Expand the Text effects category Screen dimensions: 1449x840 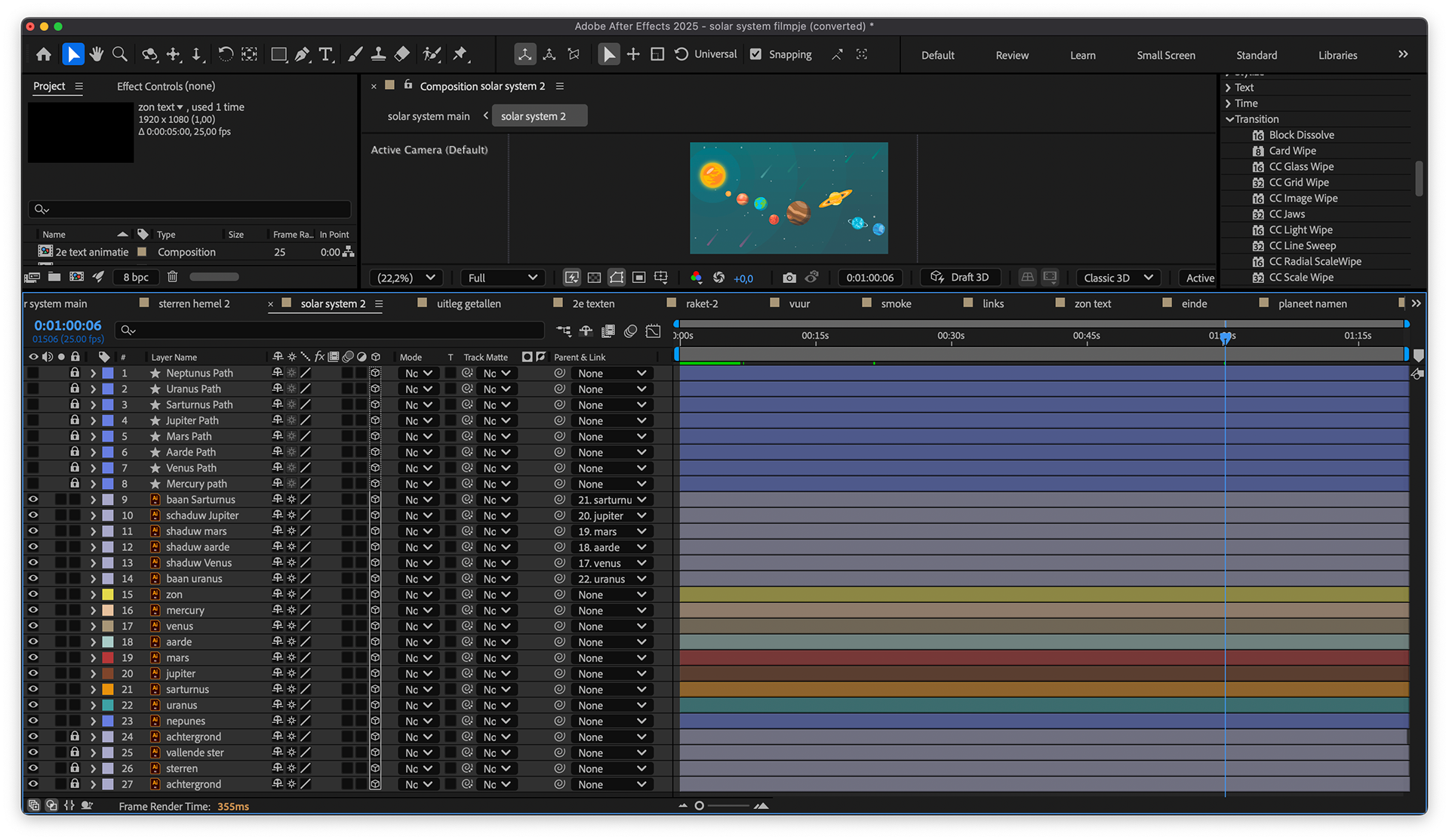pyautogui.click(x=1229, y=88)
